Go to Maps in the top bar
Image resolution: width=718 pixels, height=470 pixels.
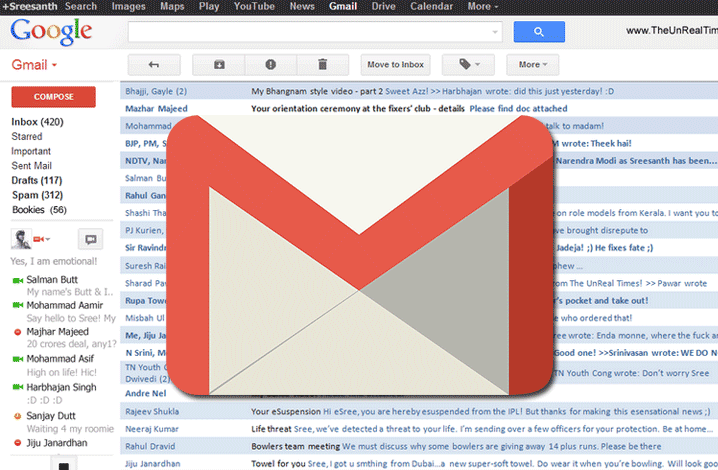[172, 6]
